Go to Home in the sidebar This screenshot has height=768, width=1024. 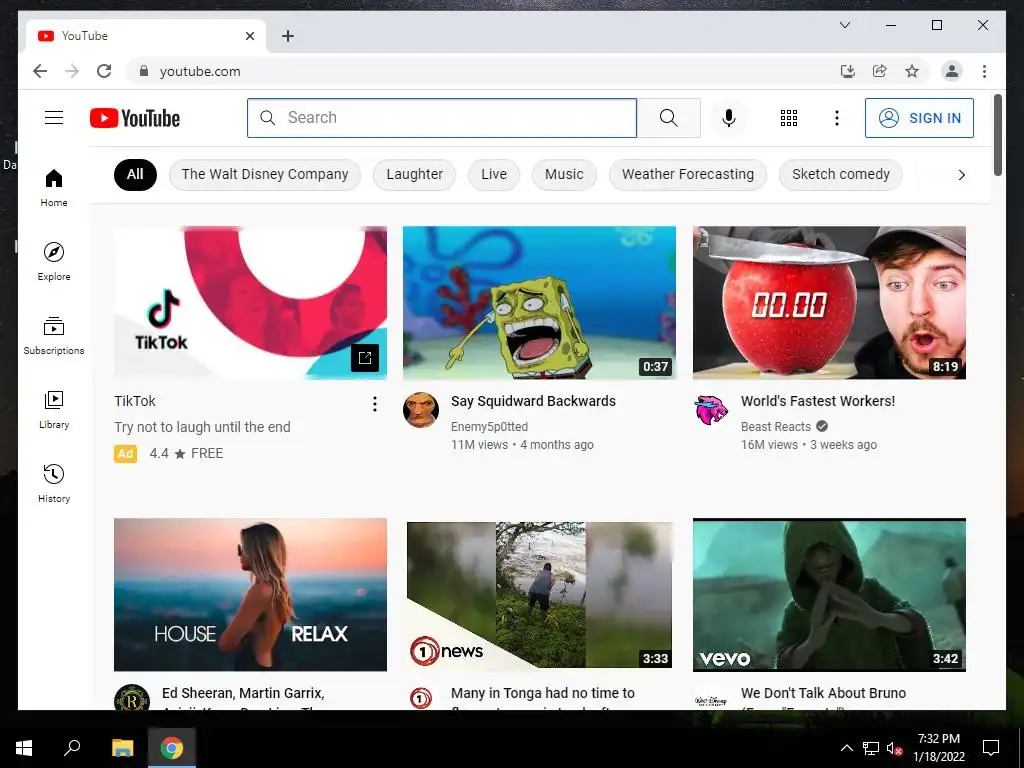(54, 188)
